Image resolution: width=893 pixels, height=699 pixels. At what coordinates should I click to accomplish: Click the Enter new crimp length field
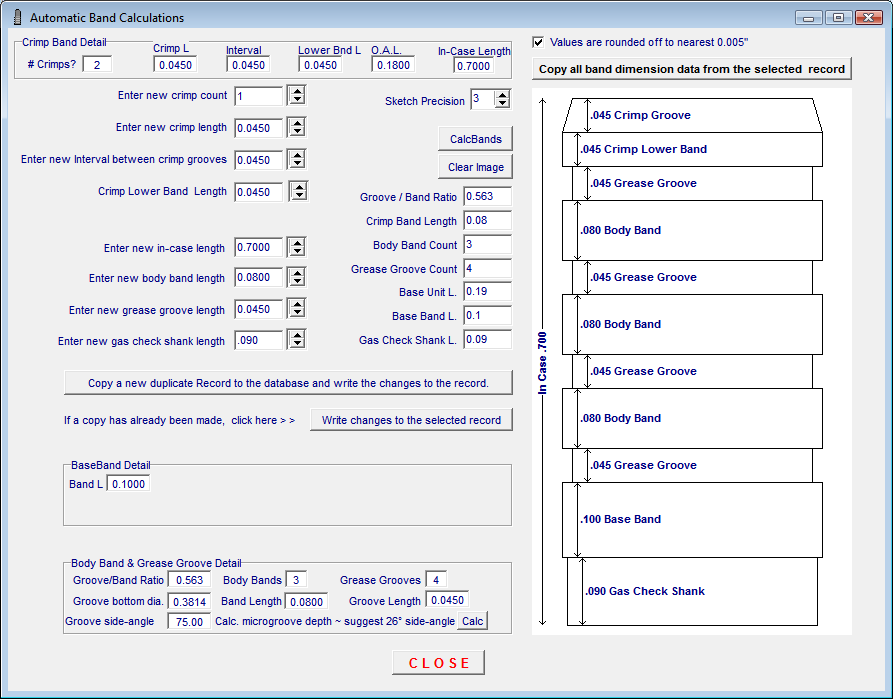pos(259,128)
